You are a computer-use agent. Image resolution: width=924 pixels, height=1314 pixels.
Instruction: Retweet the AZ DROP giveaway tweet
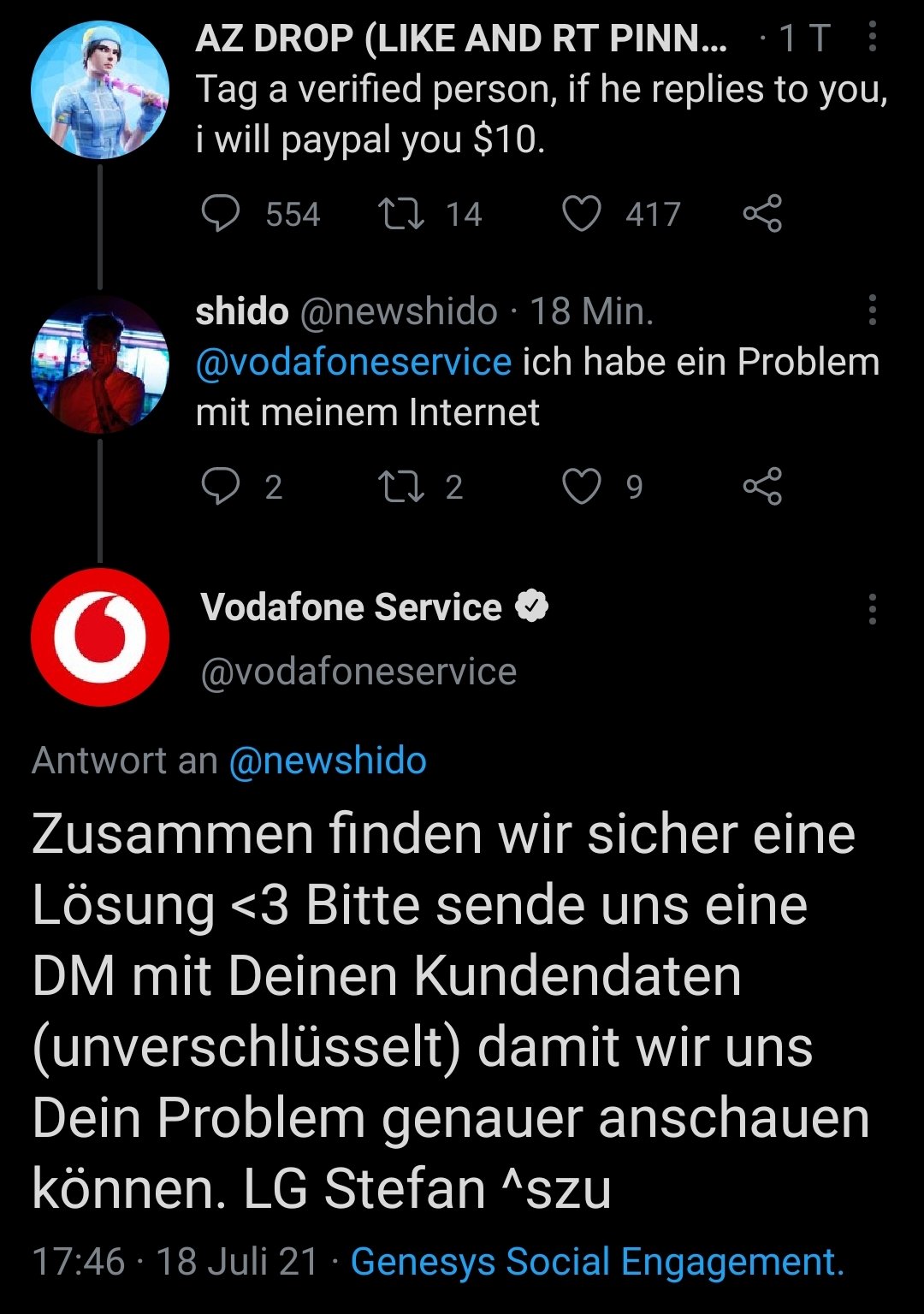(401, 214)
